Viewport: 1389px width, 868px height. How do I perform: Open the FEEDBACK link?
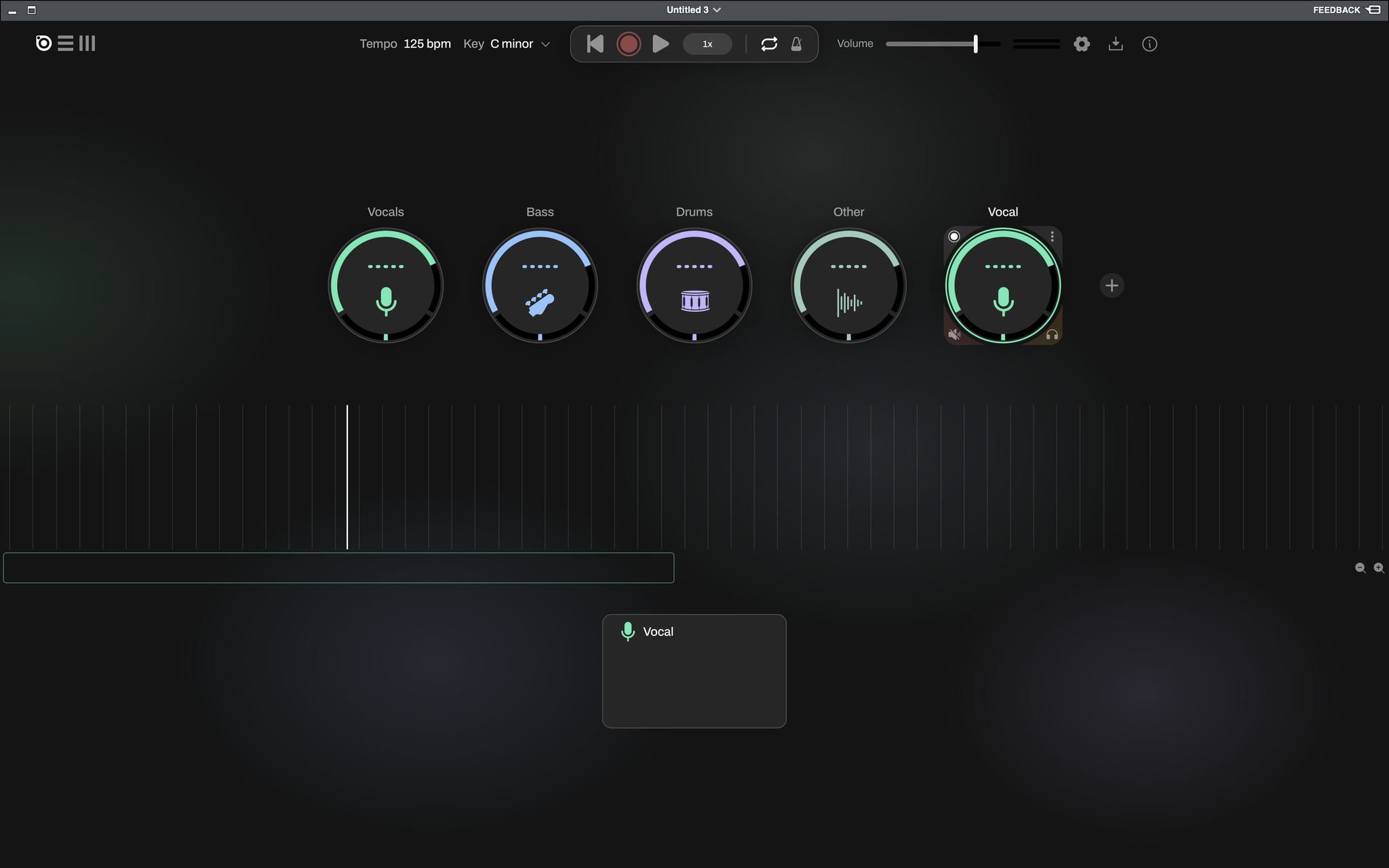1346,10
